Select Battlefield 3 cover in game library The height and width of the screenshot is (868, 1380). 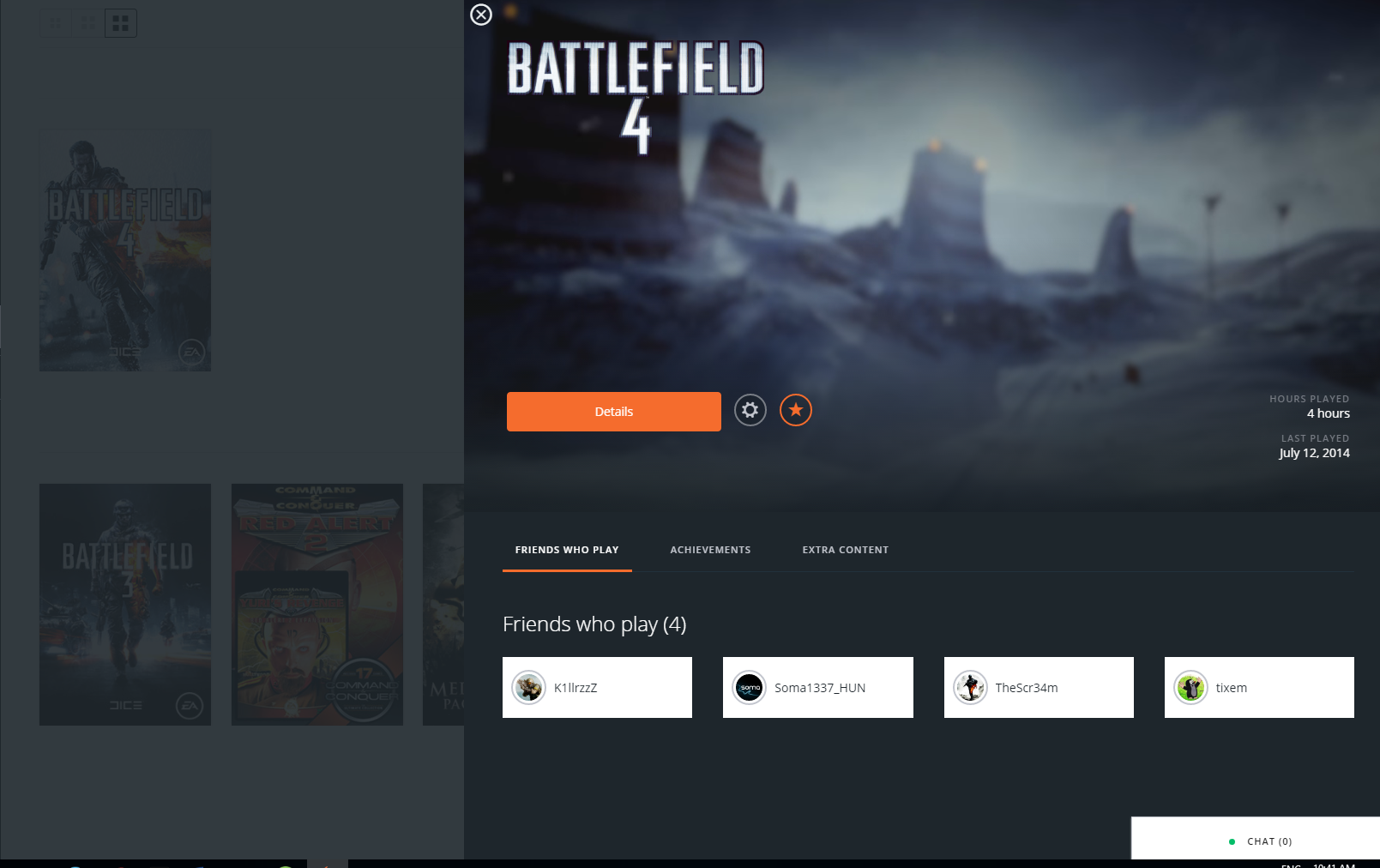point(125,605)
